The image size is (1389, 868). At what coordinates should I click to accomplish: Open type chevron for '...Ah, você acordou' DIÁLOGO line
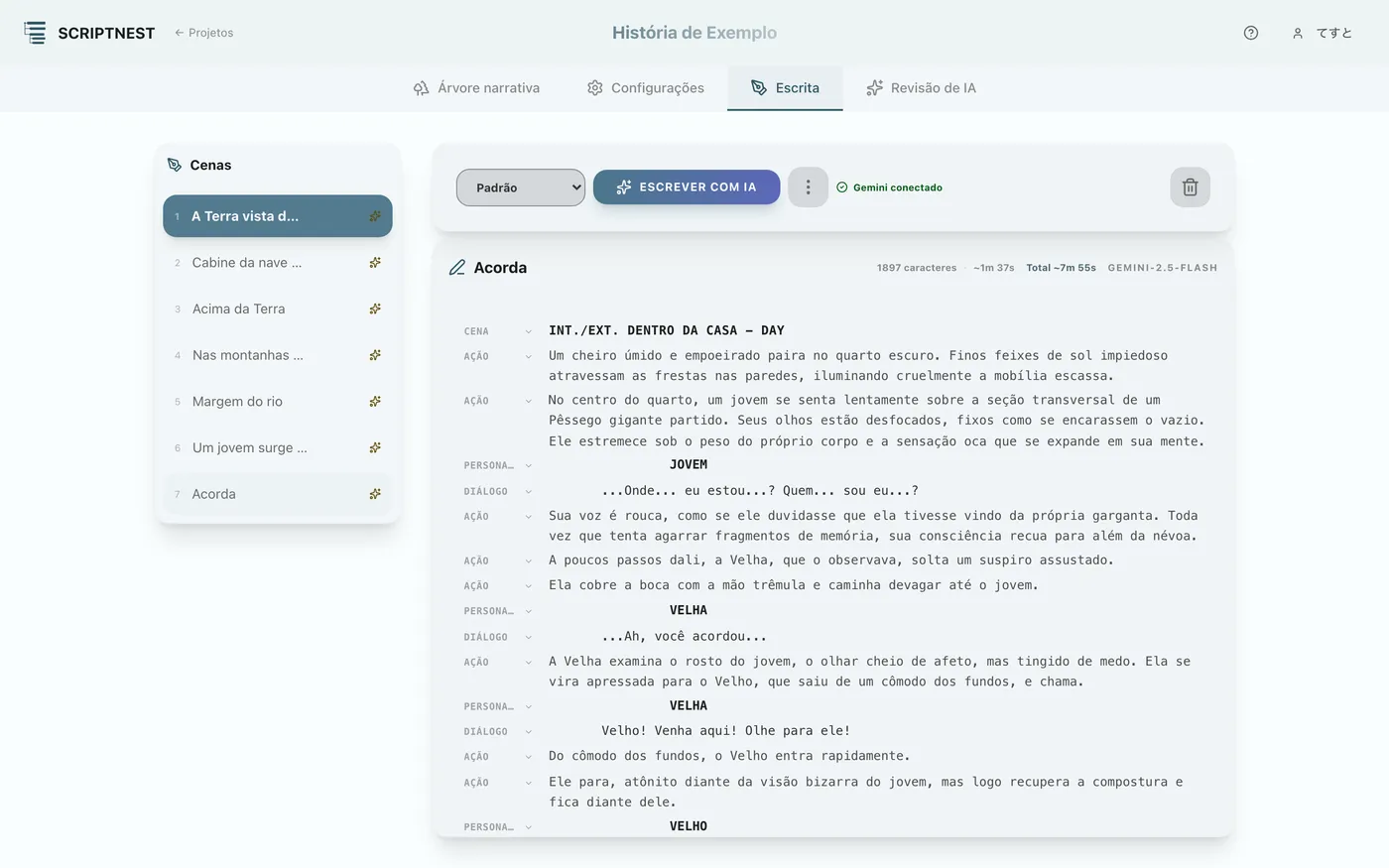[x=528, y=637]
